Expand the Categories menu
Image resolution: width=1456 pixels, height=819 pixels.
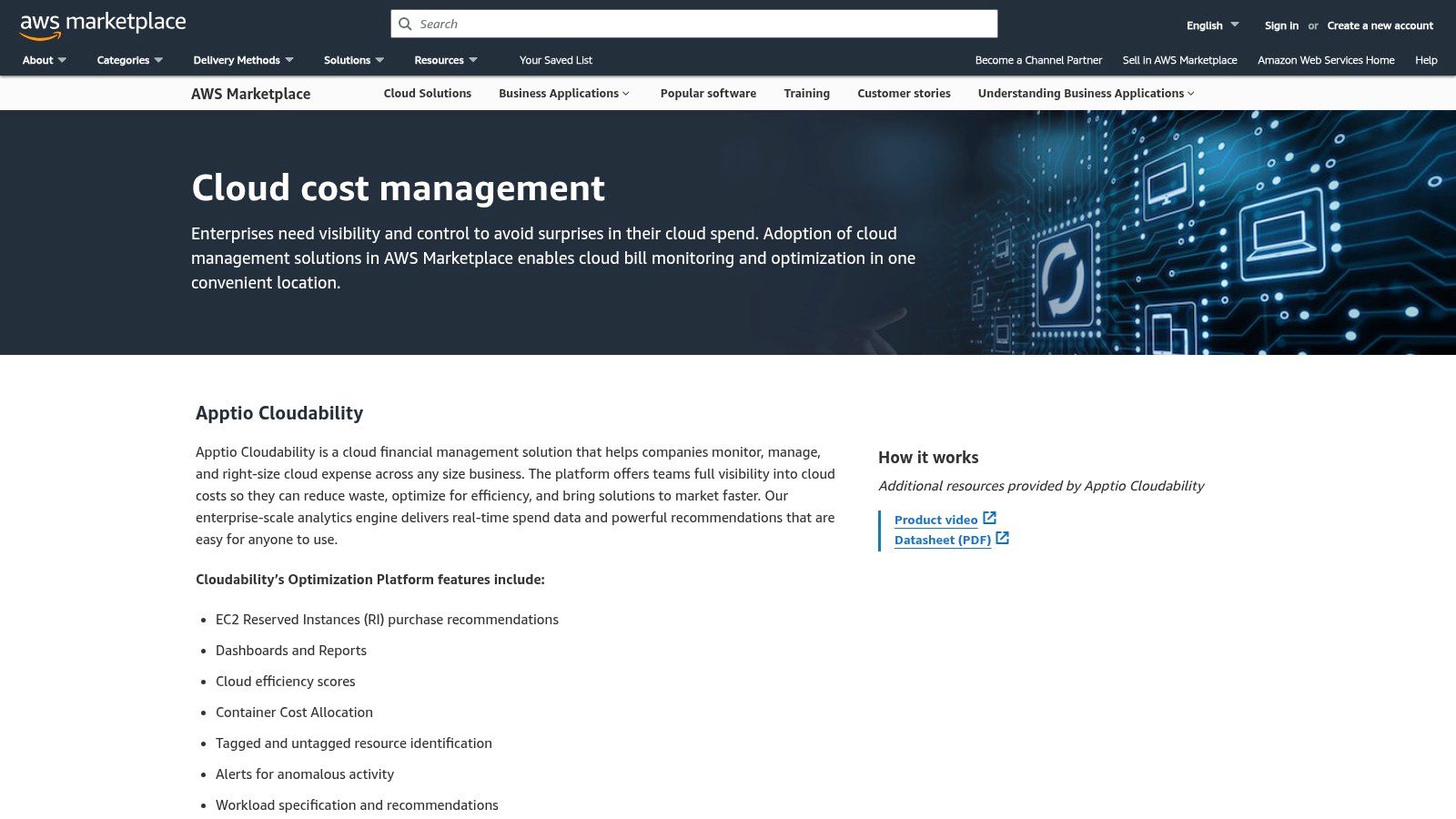tap(130, 60)
